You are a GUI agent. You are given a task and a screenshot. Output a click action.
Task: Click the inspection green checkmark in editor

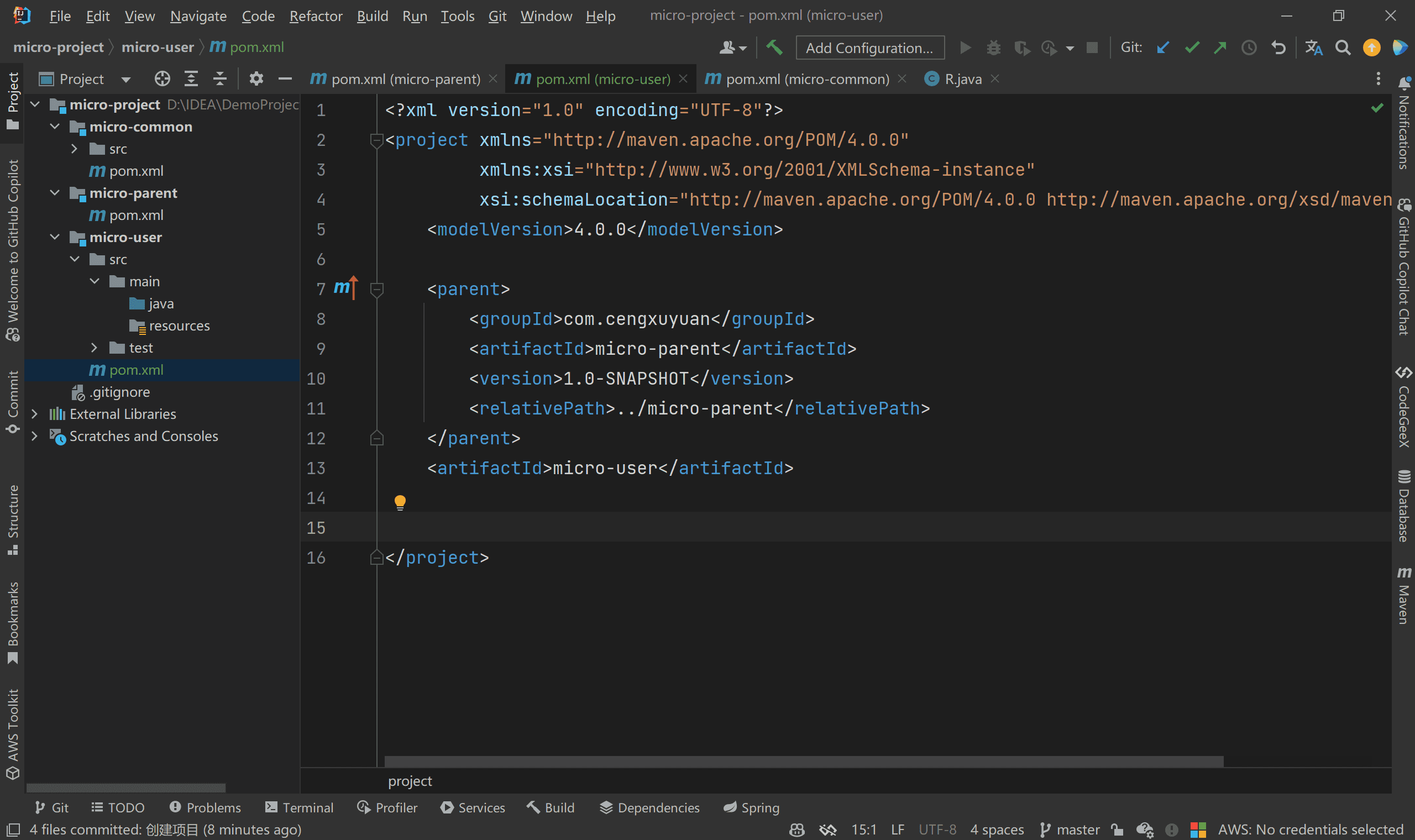tap(1377, 108)
